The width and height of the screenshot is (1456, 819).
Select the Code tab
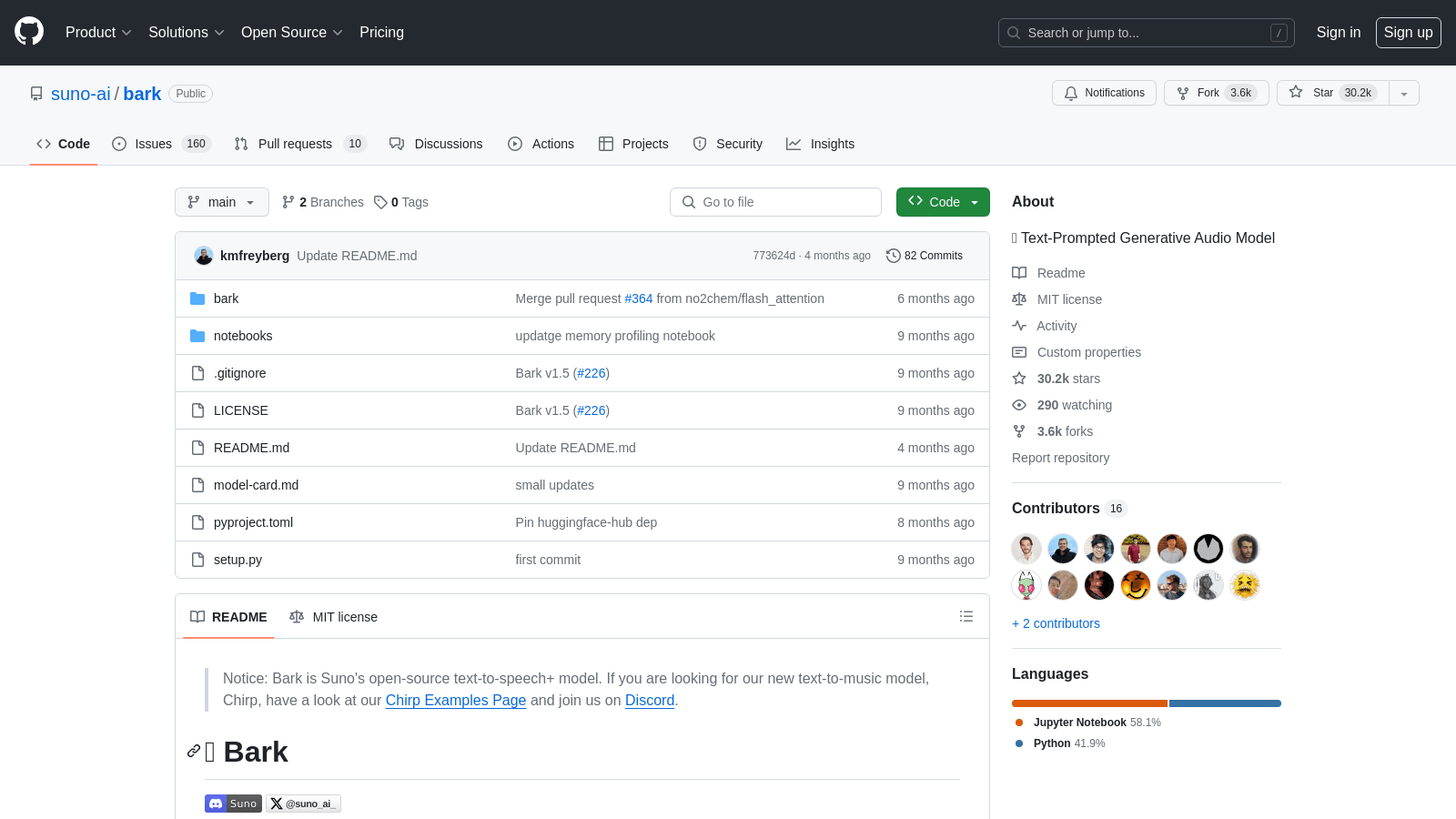pyautogui.click(x=64, y=144)
